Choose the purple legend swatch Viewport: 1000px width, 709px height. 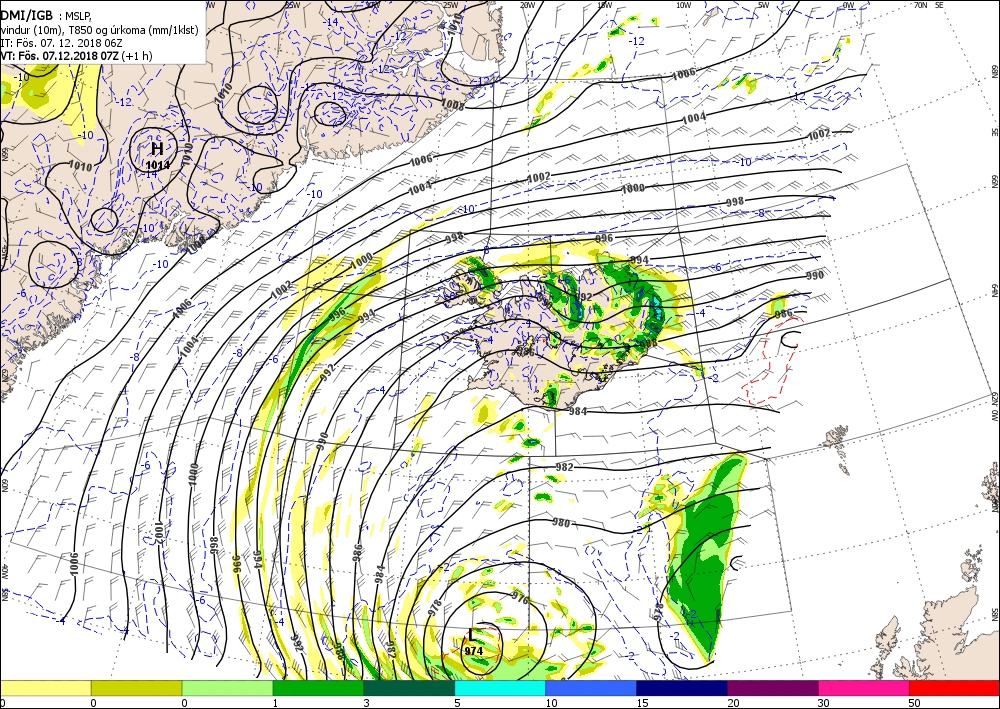tap(772, 688)
